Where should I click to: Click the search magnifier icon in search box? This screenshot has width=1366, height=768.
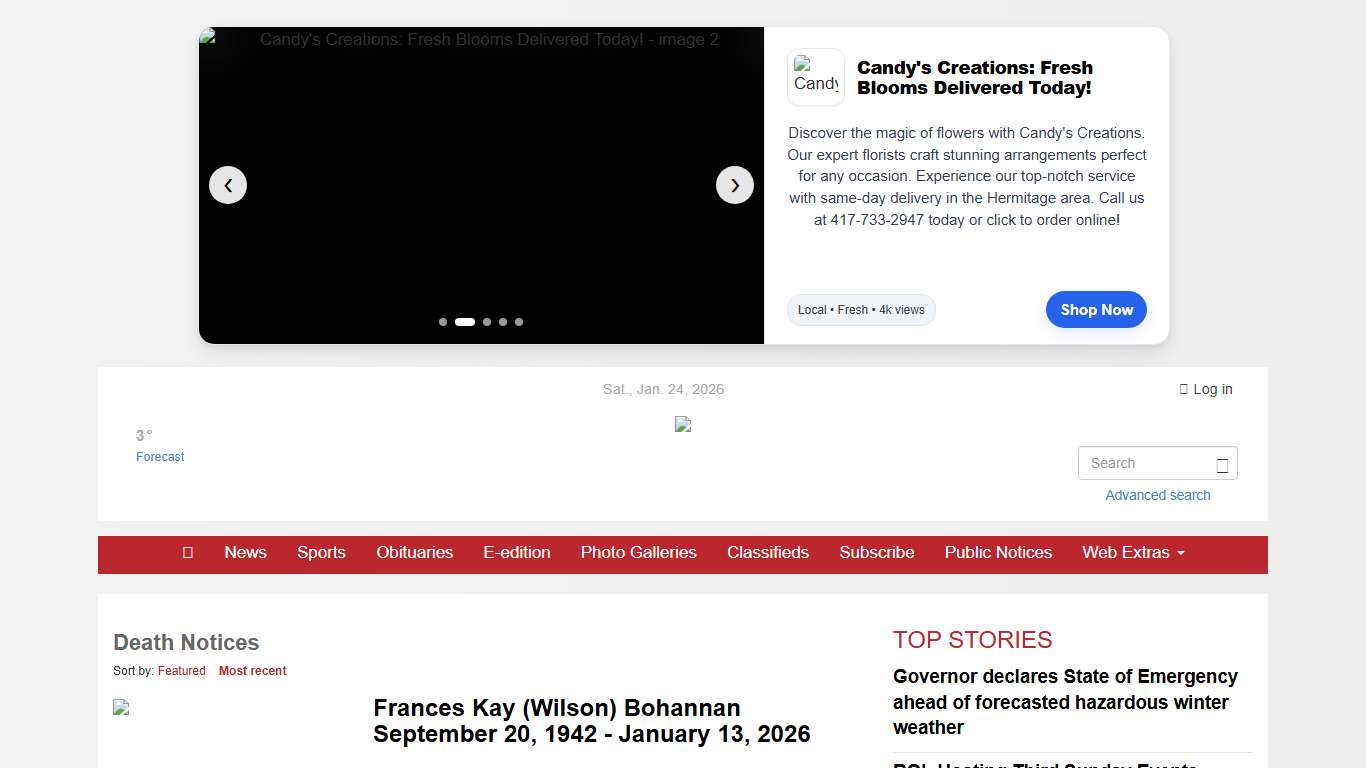(x=1222, y=464)
